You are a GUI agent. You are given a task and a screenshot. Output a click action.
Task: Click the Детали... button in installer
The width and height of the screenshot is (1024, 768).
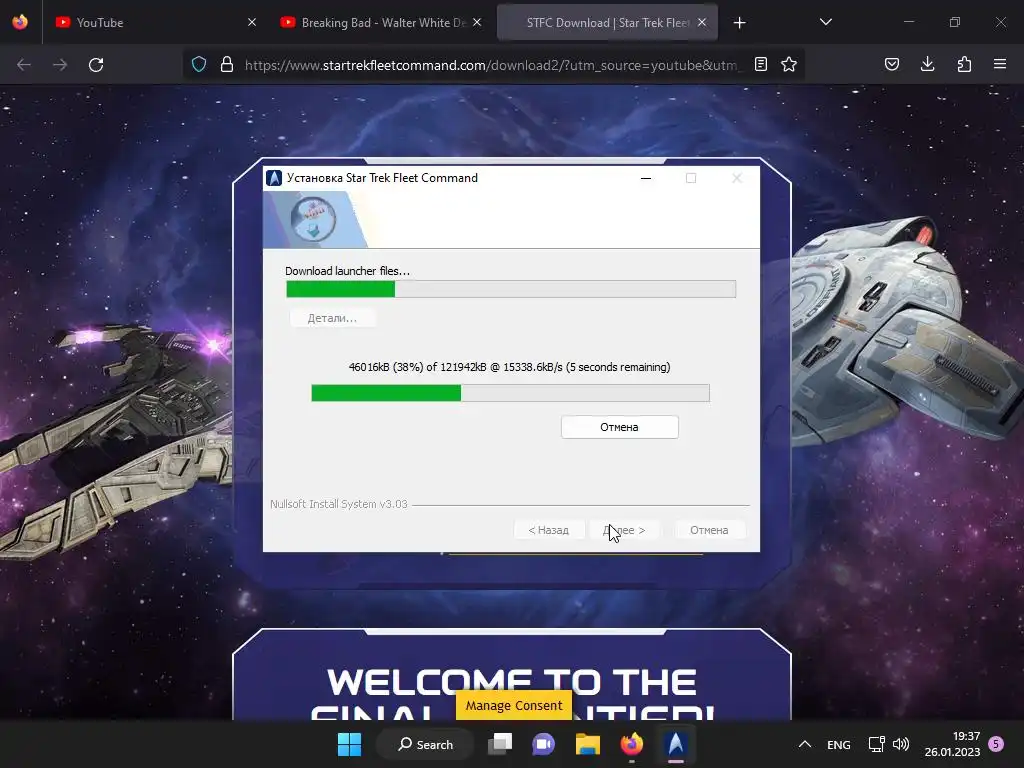pos(332,318)
